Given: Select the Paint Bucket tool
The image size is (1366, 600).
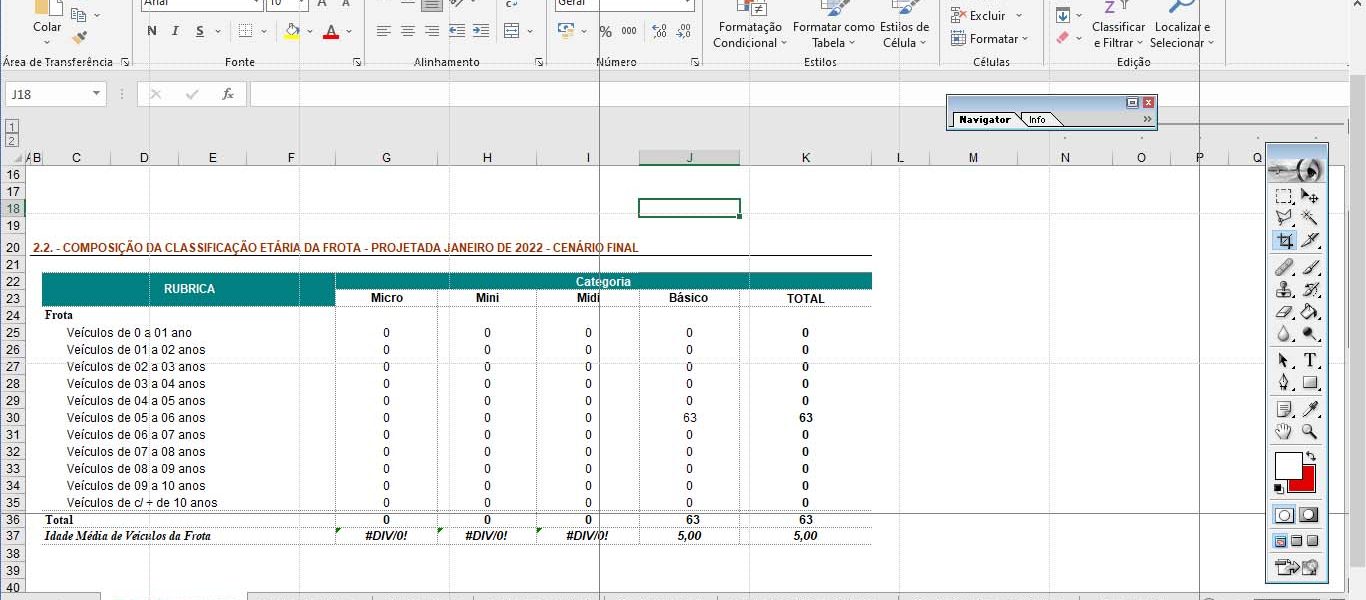Looking at the screenshot, I should (x=1310, y=313).
